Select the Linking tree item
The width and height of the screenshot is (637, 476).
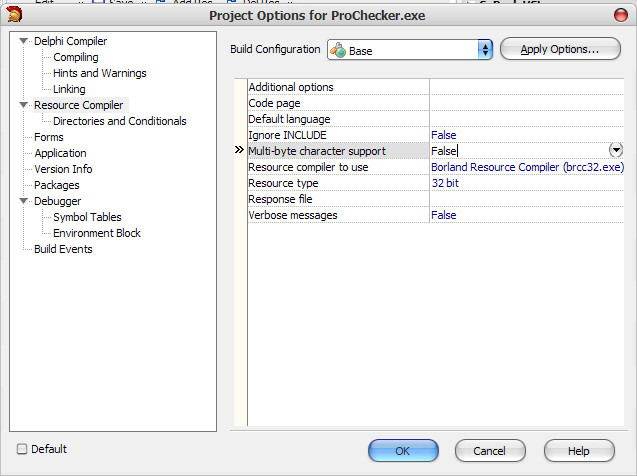tap(69, 89)
